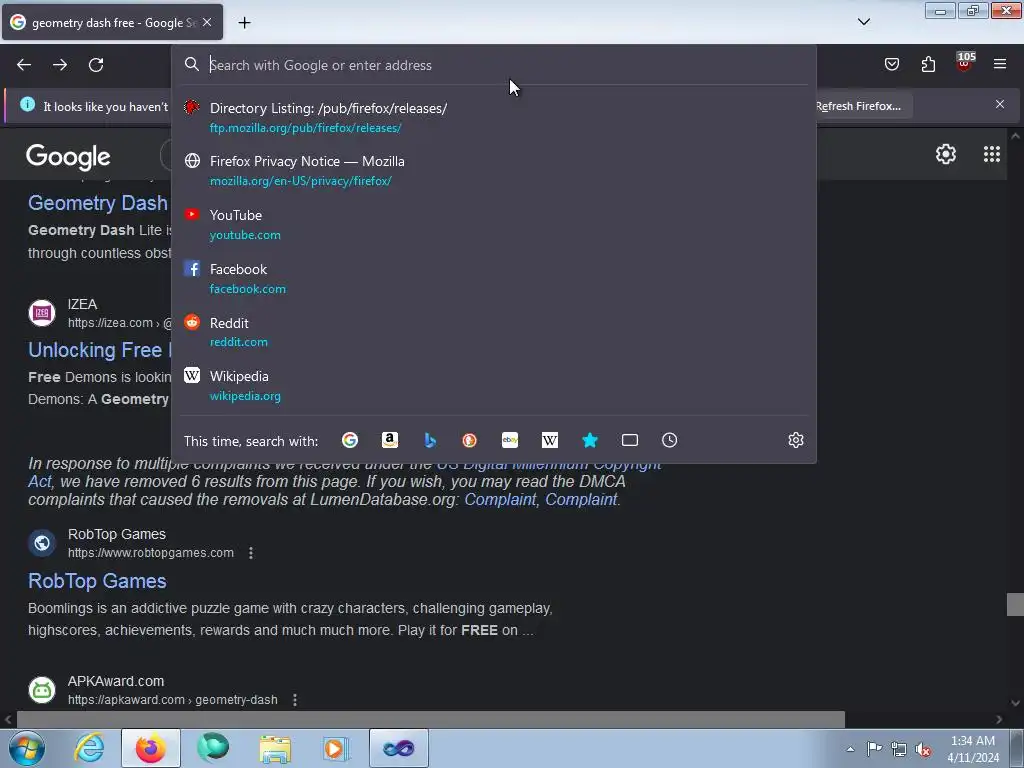
Task: Click the Refresh Firefox... button
Action: (861, 106)
